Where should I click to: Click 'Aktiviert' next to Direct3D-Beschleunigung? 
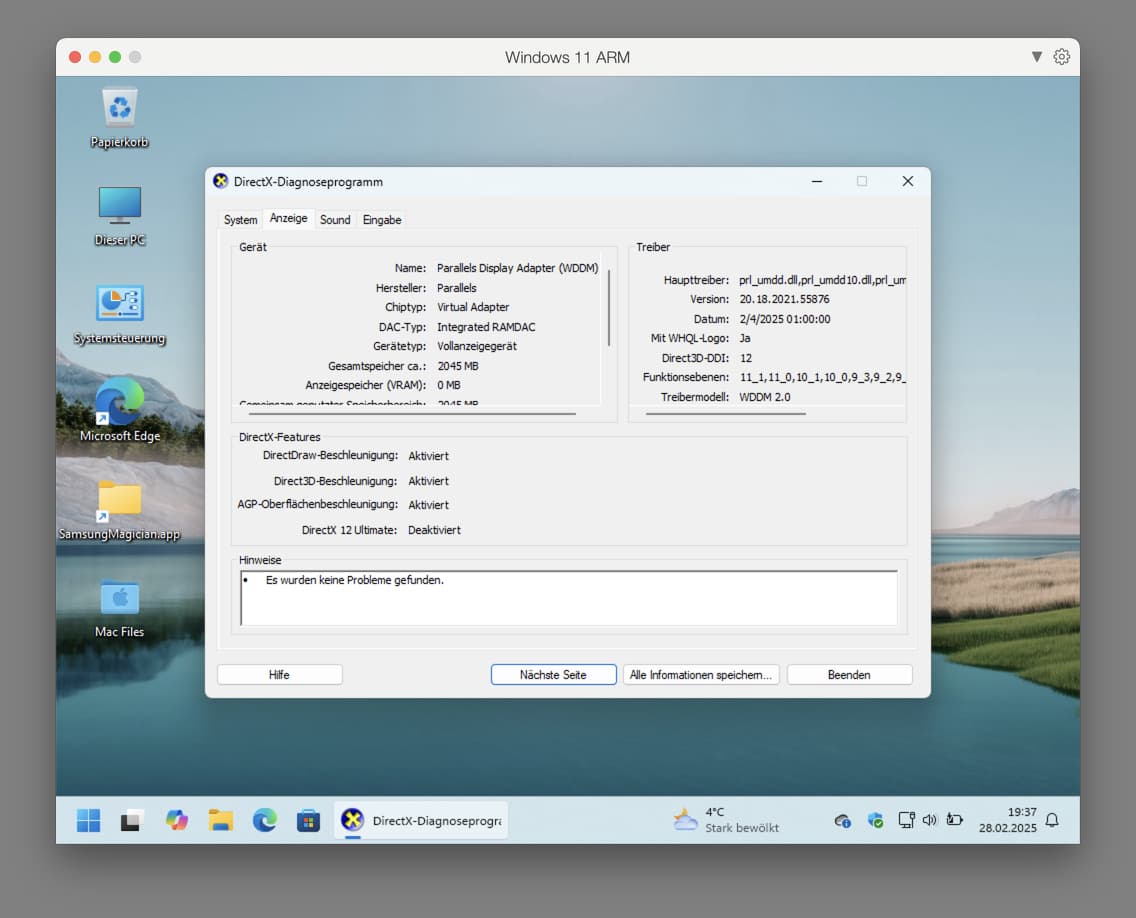tap(428, 481)
